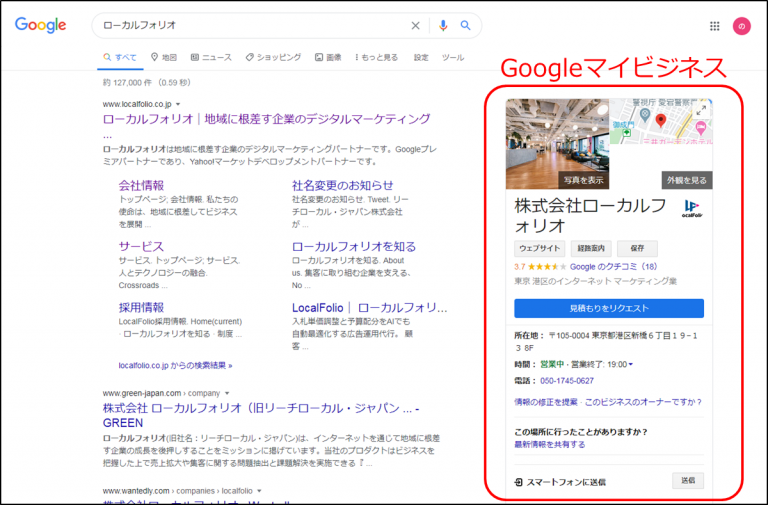Select the すべて tab
Screen dimensions: 768x505
tap(120, 57)
